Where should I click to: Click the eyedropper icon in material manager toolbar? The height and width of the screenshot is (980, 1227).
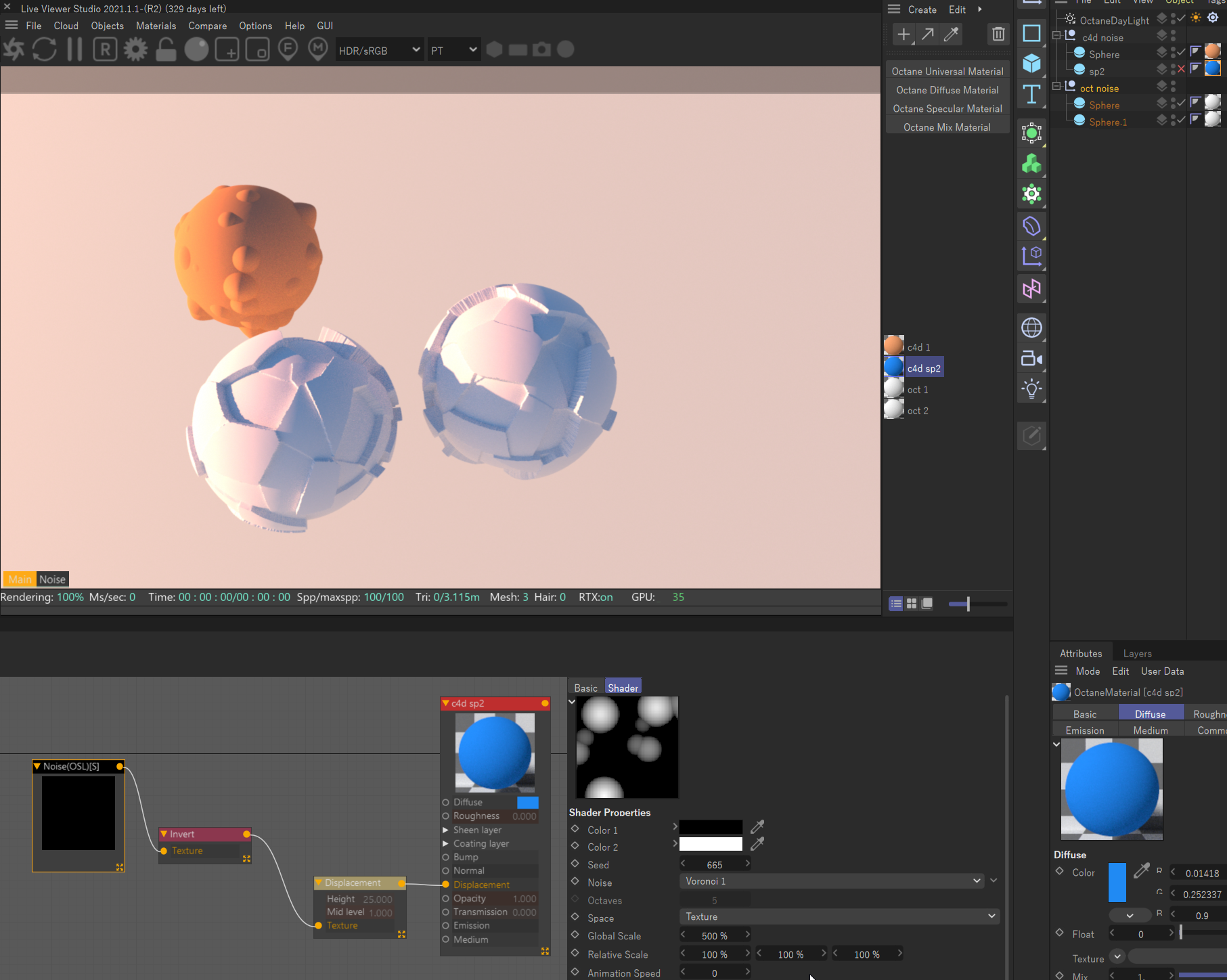tap(951, 34)
